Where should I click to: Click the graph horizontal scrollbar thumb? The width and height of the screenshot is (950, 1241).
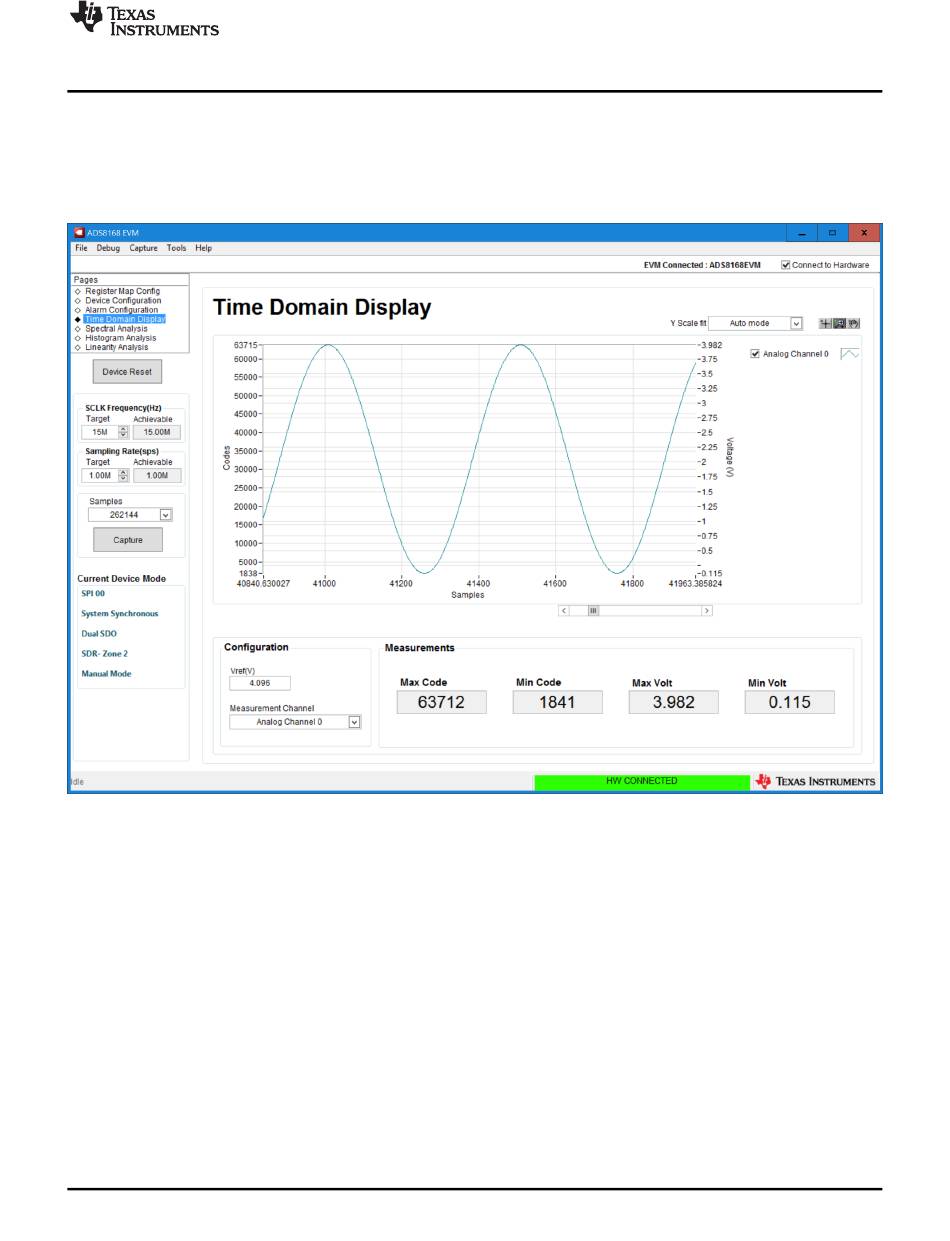click(593, 610)
